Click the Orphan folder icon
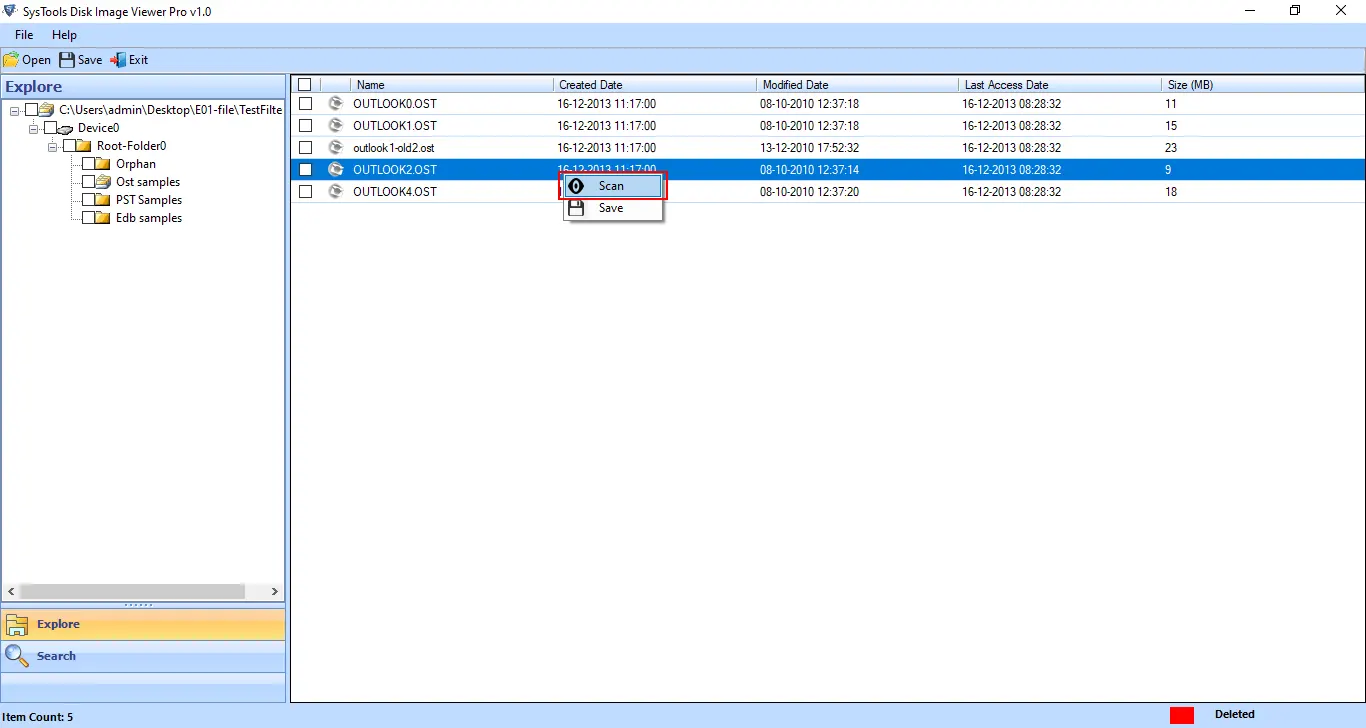1366x728 pixels. click(x=103, y=164)
